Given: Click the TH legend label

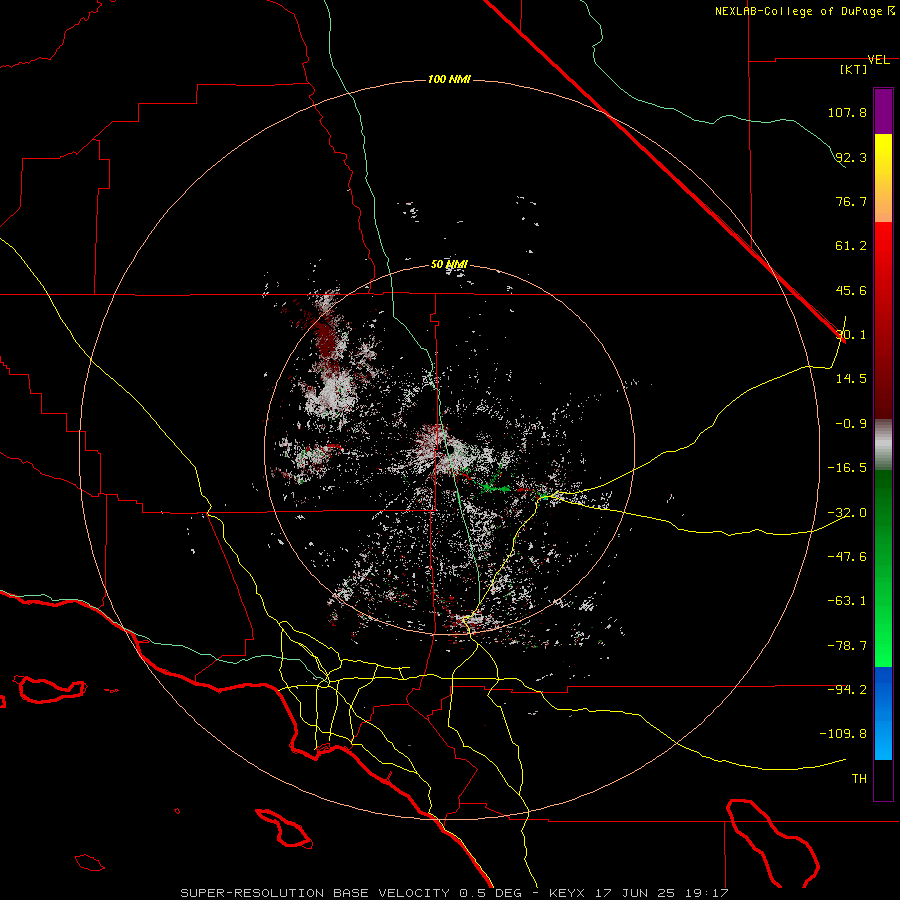Looking at the screenshot, I should (859, 779).
